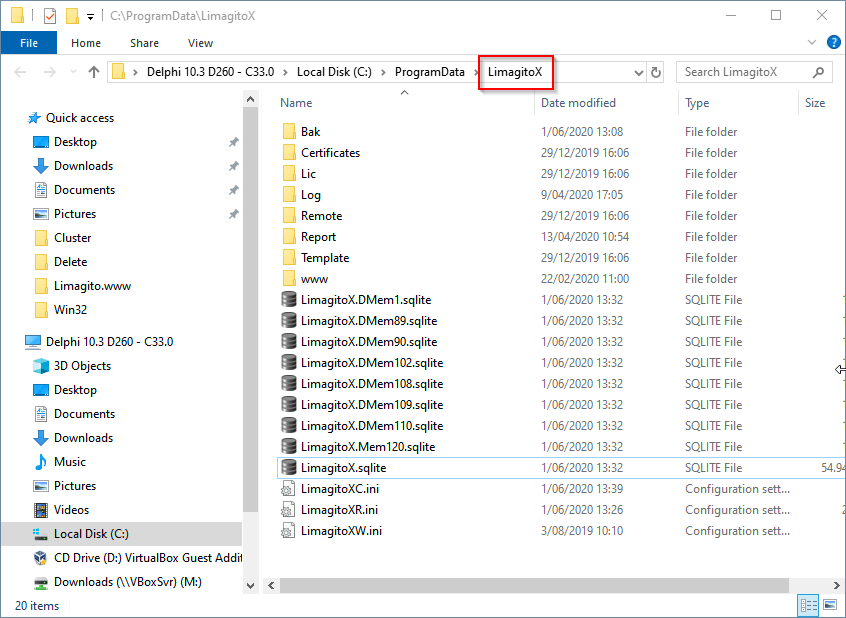Open Cluster folder in Quick access
The height and width of the screenshot is (618, 846).
72,237
